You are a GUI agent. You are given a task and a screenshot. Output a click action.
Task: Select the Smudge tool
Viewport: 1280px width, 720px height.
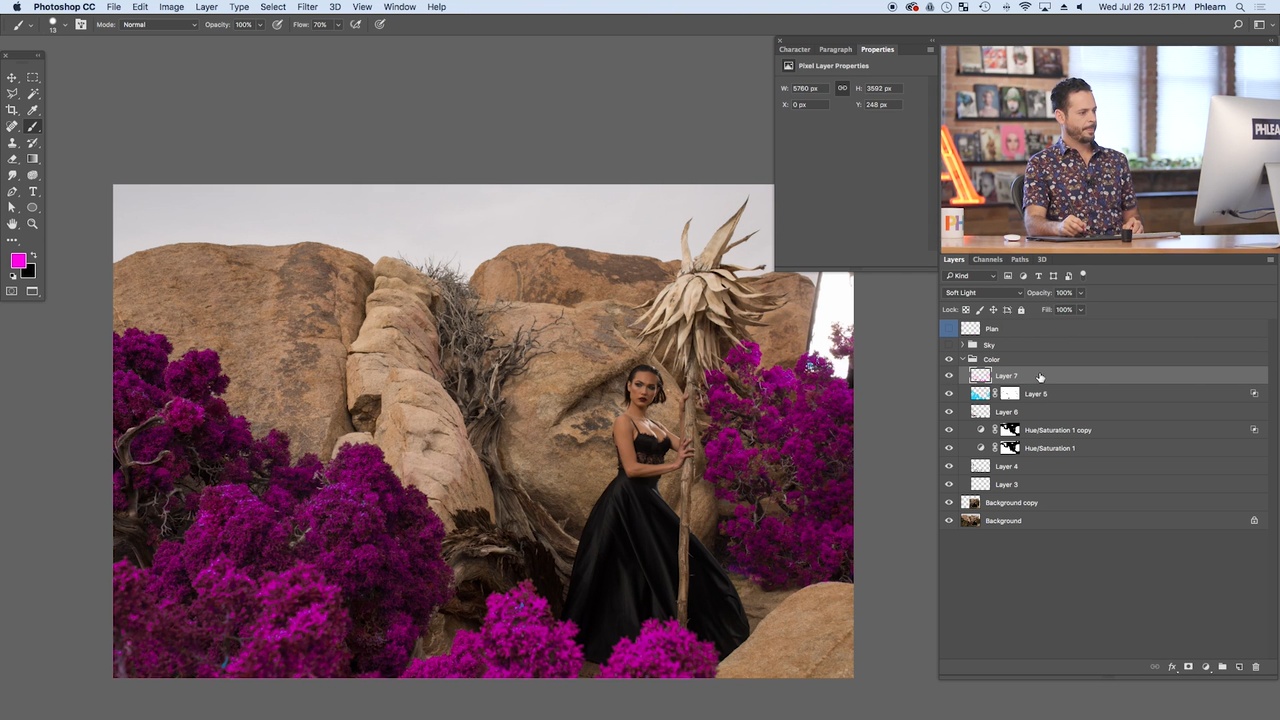pyautogui.click(x=12, y=175)
